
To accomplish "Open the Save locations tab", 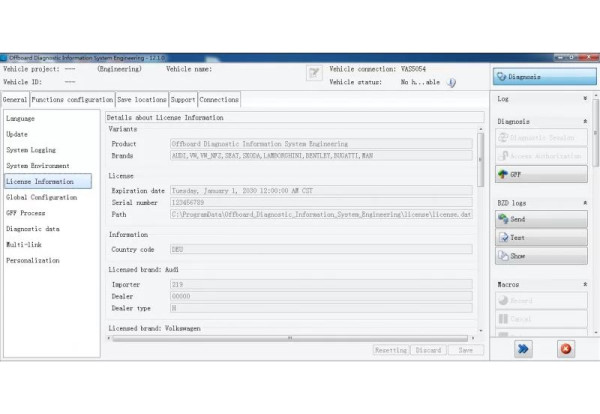I will 141,100.
